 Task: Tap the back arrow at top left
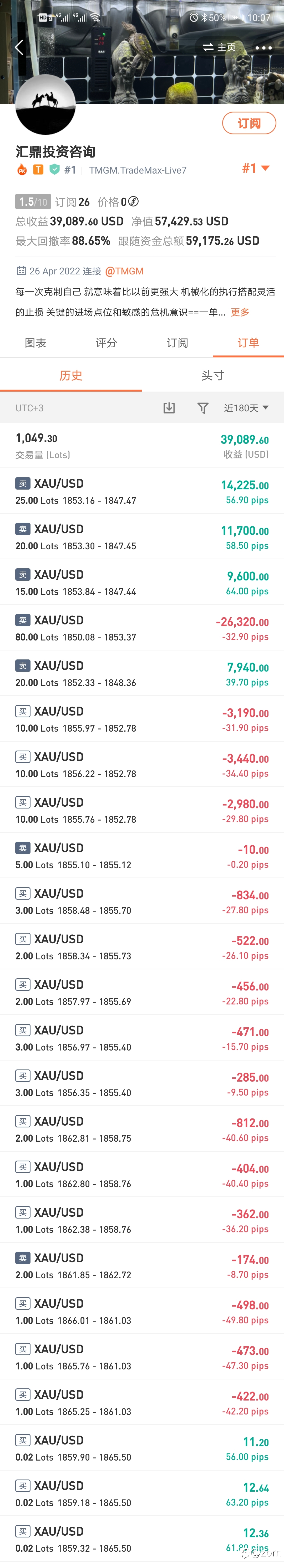19,47
